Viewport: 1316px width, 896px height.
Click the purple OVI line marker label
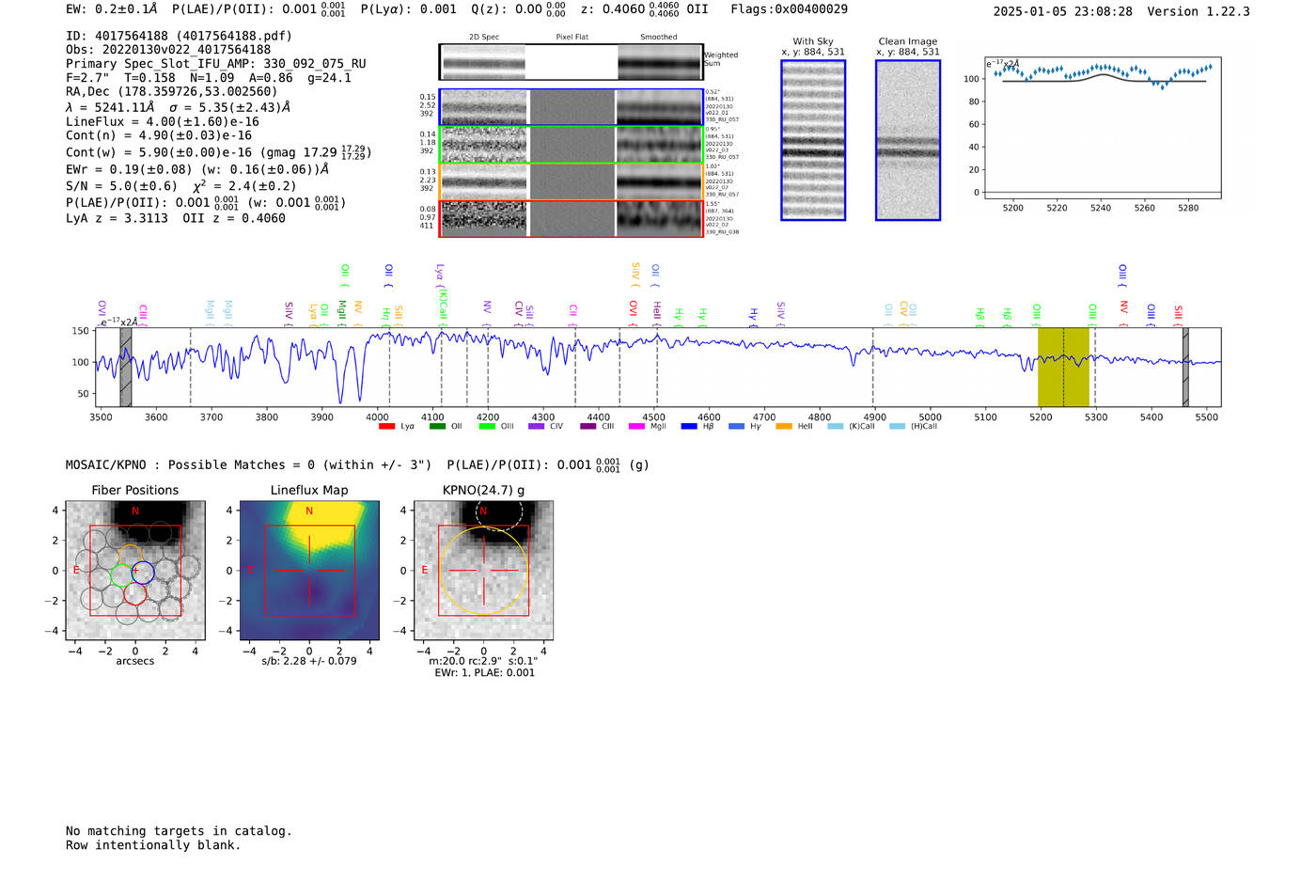(x=102, y=313)
